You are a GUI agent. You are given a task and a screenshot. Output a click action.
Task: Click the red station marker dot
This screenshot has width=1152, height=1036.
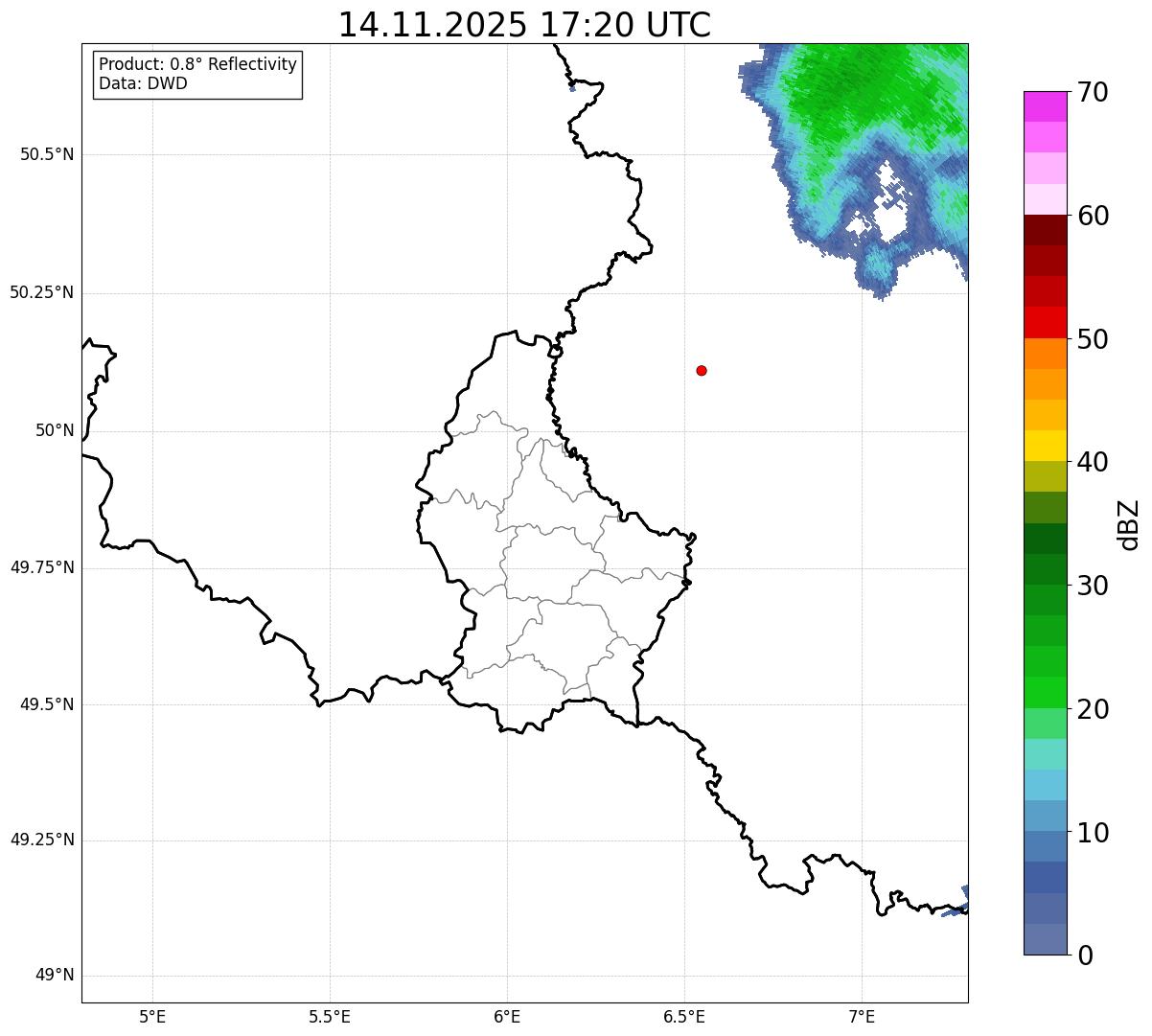[702, 370]
